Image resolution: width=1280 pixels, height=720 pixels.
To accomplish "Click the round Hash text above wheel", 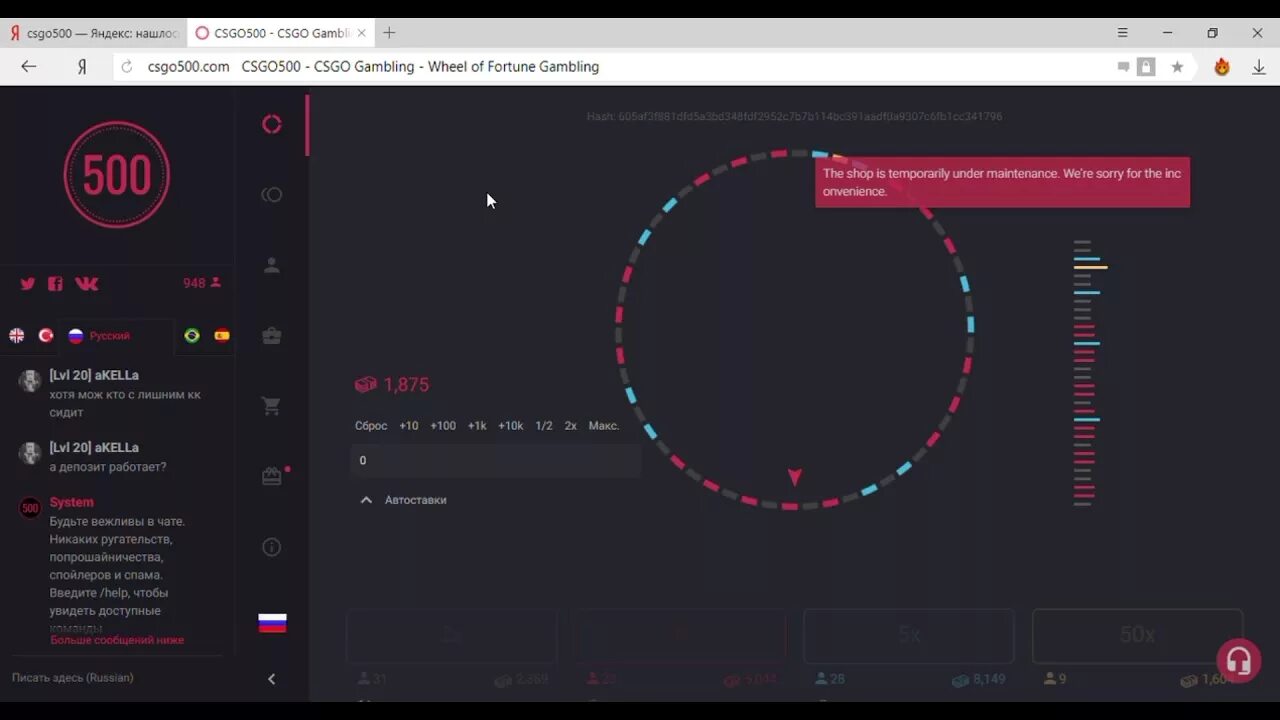I will click(x=794, y=117).
